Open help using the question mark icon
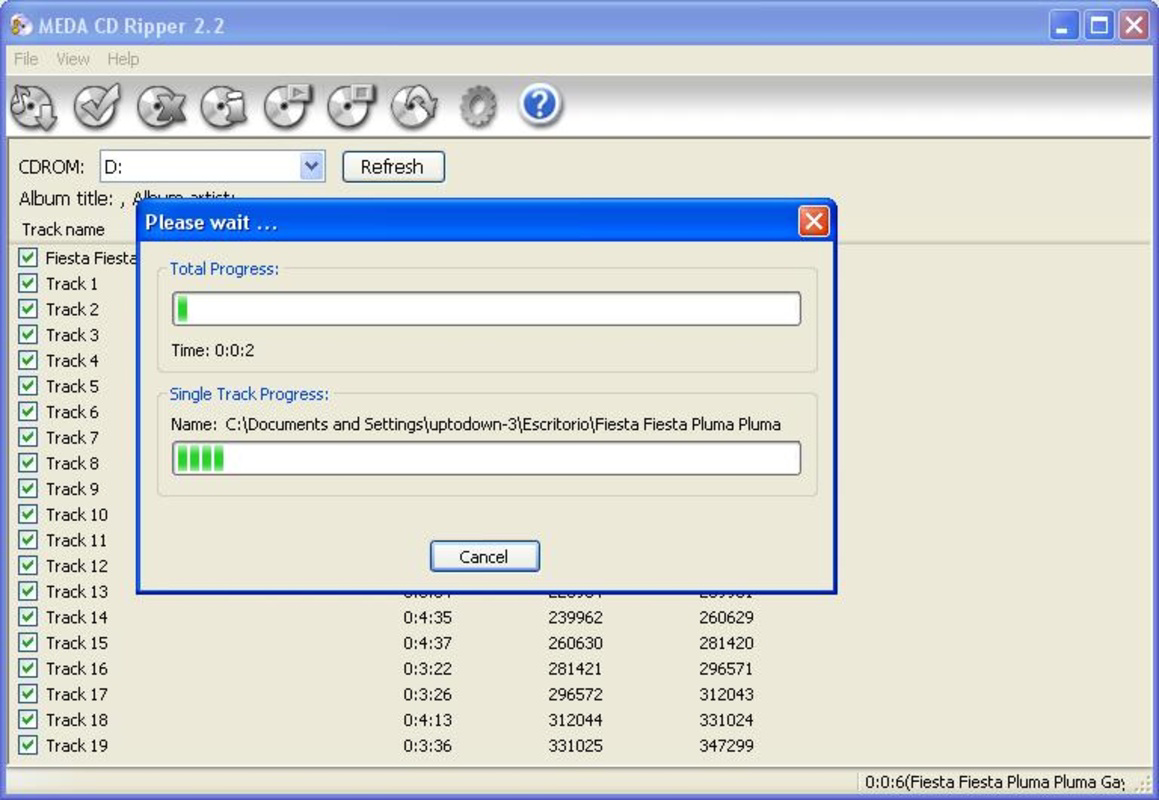Viewport: 1159px width, 800px height. coord(540,105)
